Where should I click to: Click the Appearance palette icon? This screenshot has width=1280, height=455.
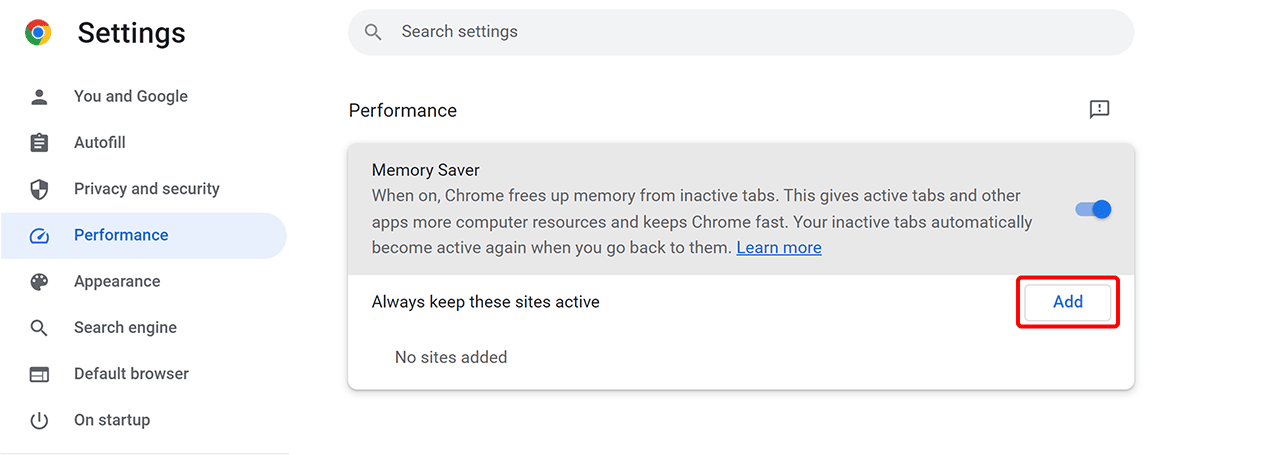coord(39,282)
